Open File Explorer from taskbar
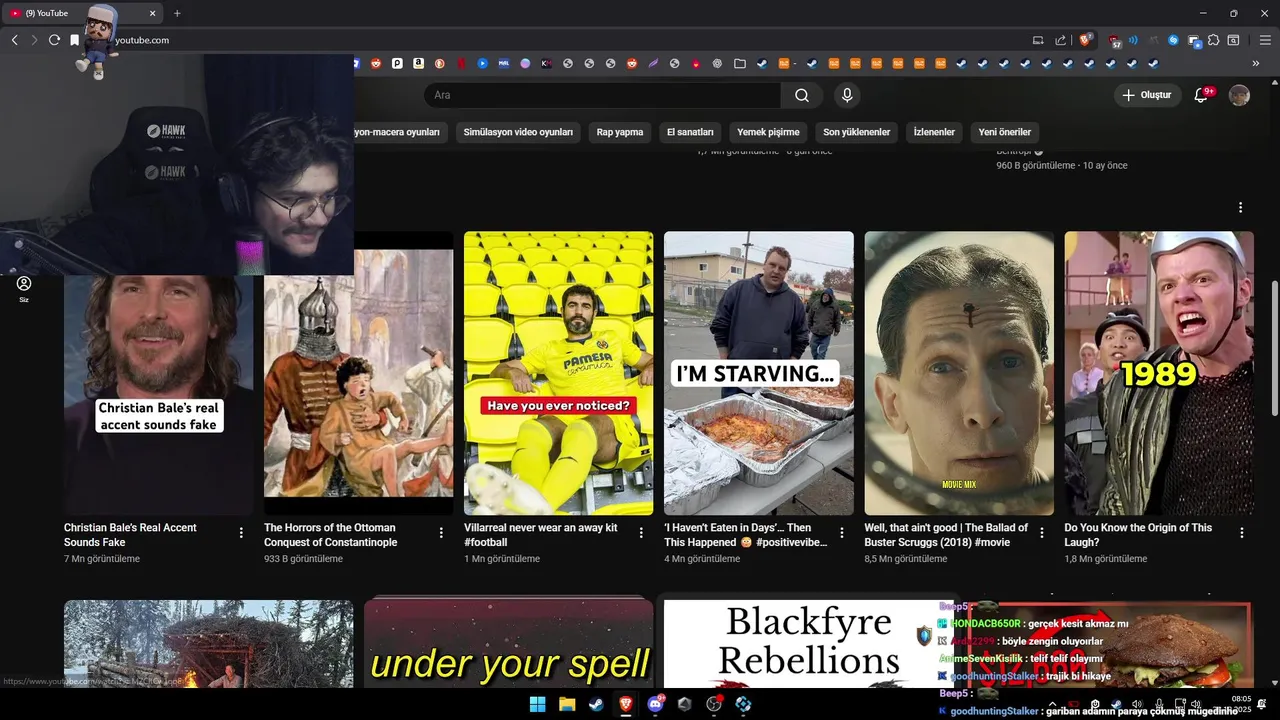This screenshot has height=720, width=1280. click(x=567, y=704)
